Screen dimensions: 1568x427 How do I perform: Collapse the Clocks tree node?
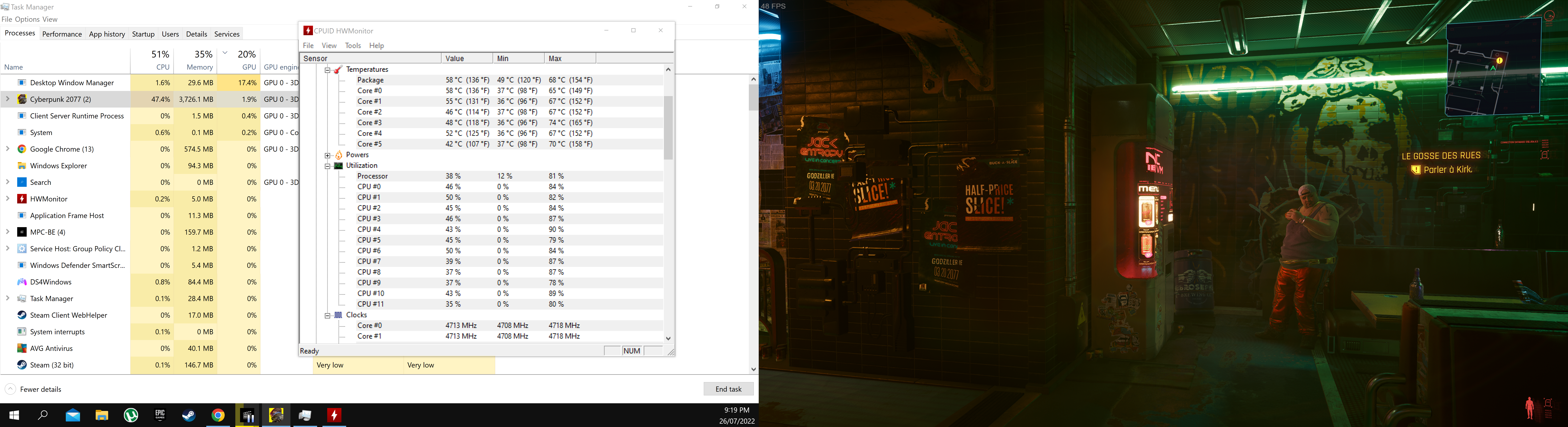pos(327,316)
